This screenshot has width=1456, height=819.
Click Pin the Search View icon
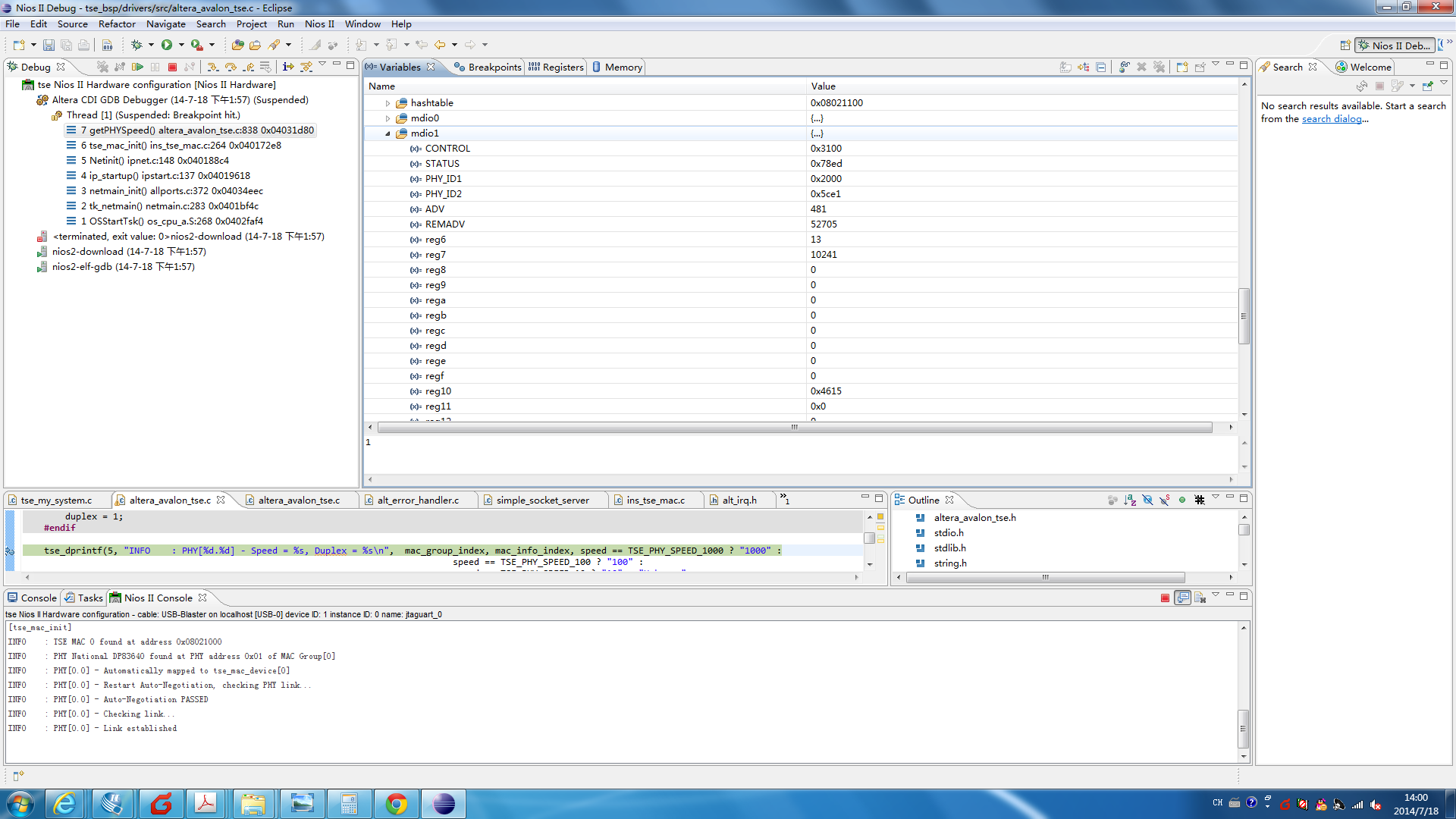point(1427,86)
